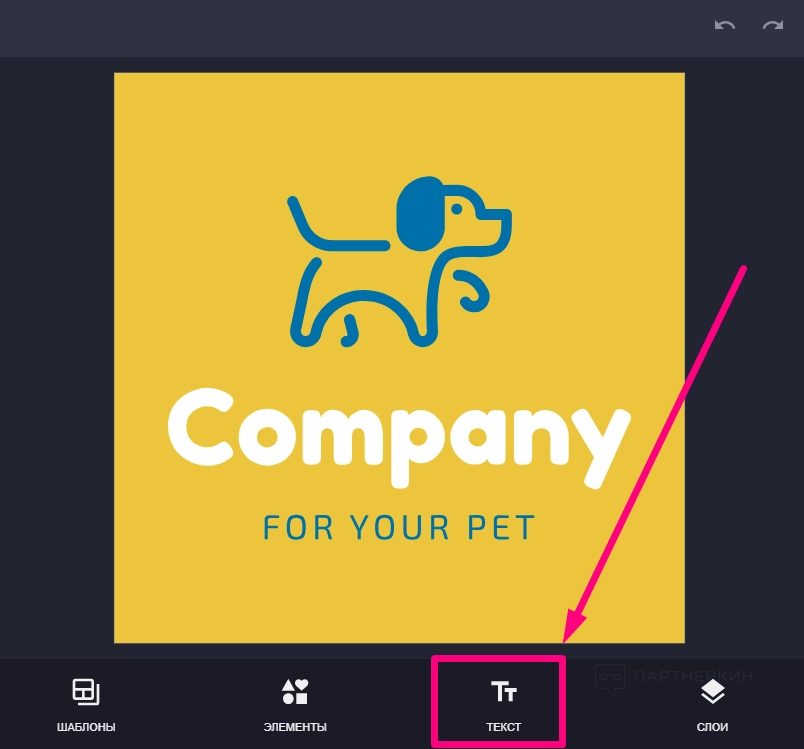
Task: Open the Шаблоны templates icon
Action: (86, 692)
